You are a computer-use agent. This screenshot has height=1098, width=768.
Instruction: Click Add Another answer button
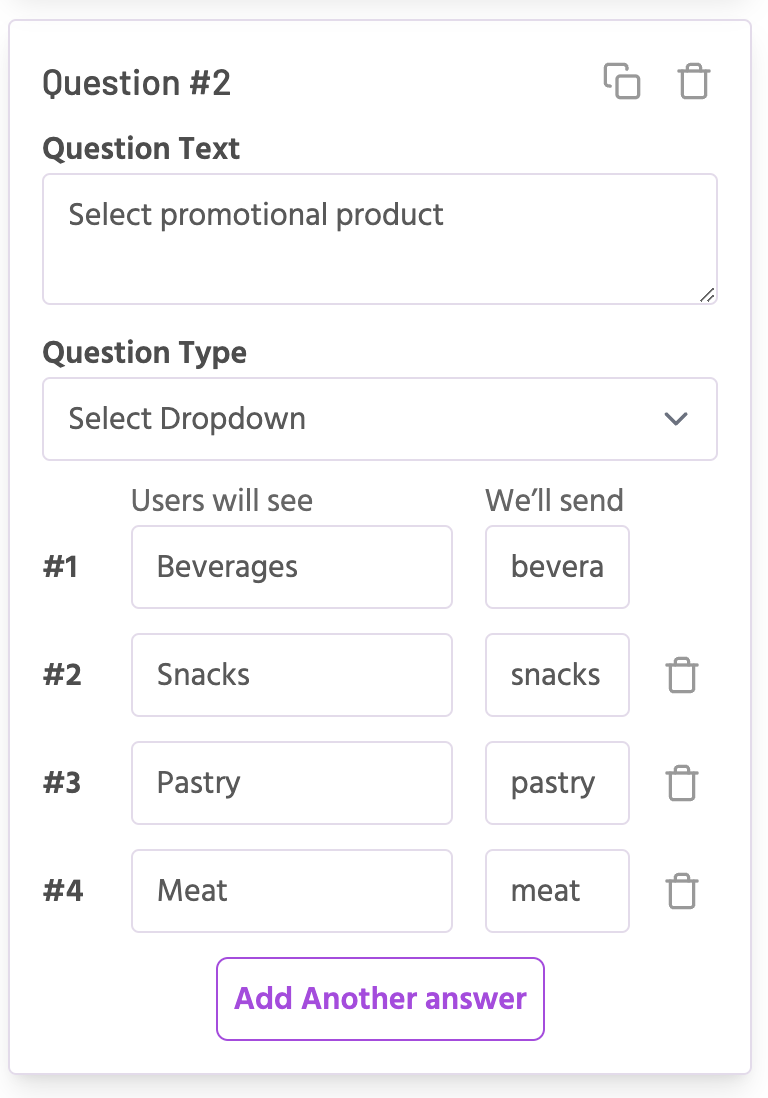point(380,999)
